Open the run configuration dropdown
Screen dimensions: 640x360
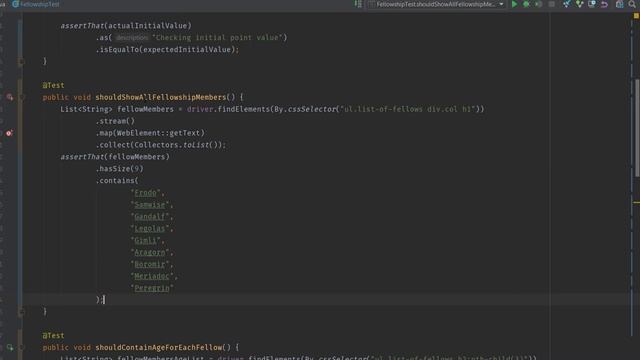point(437,4)
